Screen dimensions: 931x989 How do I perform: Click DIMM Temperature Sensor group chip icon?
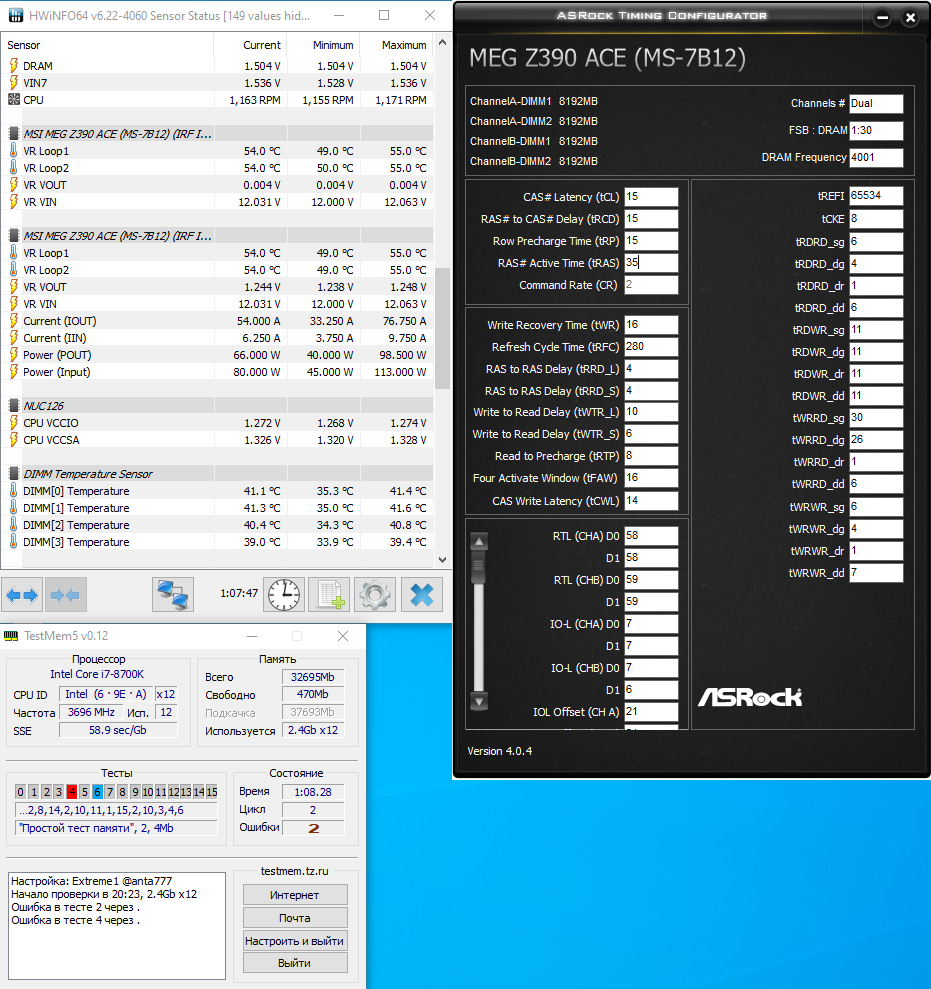click(13, 474)
